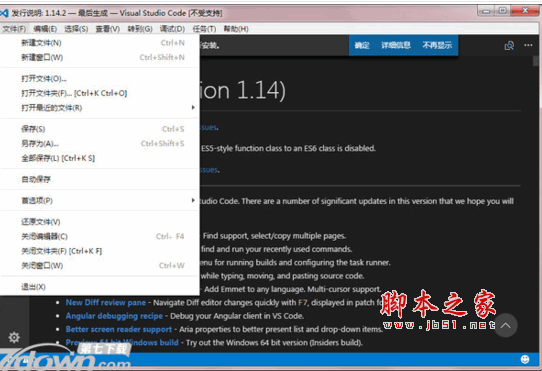Open the 任务(T) menu
This screenshot has width=542, height=371.
pyautogui.click(x=204, y=29)
